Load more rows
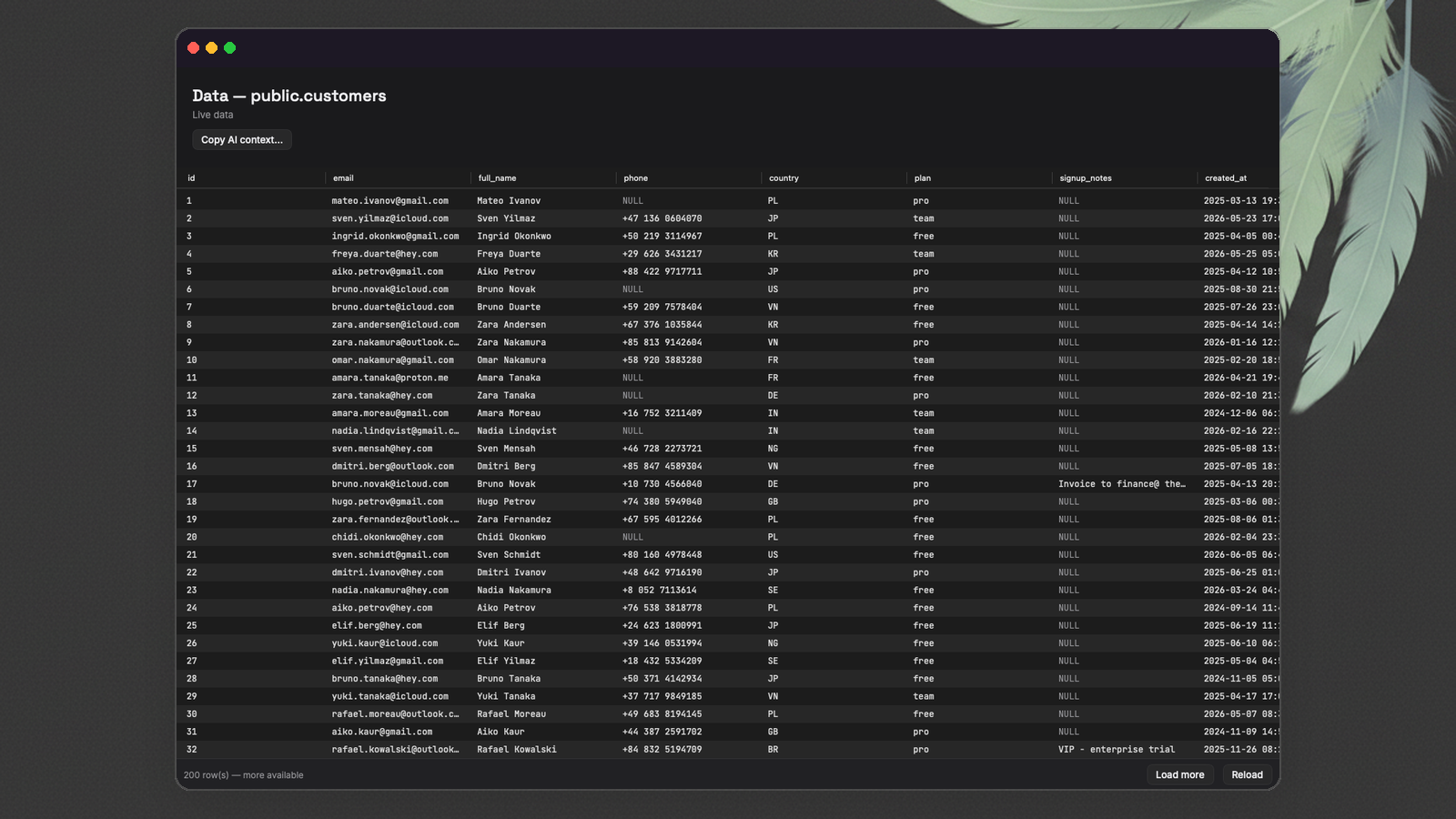 pyautogui.click(x=1179, y=775)
